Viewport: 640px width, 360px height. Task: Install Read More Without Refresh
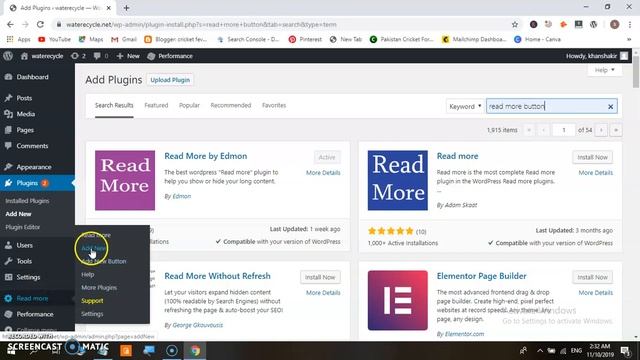click(320, 277)
